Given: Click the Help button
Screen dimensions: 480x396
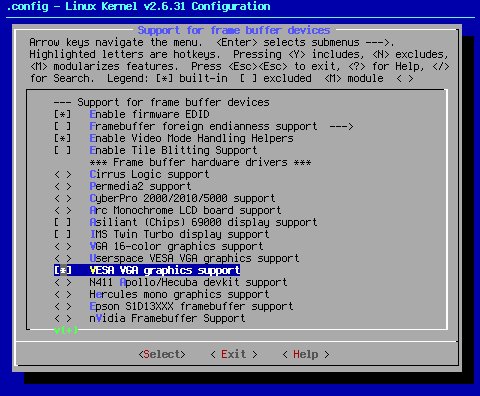Looking at the screenshot, I should [306, 354].
